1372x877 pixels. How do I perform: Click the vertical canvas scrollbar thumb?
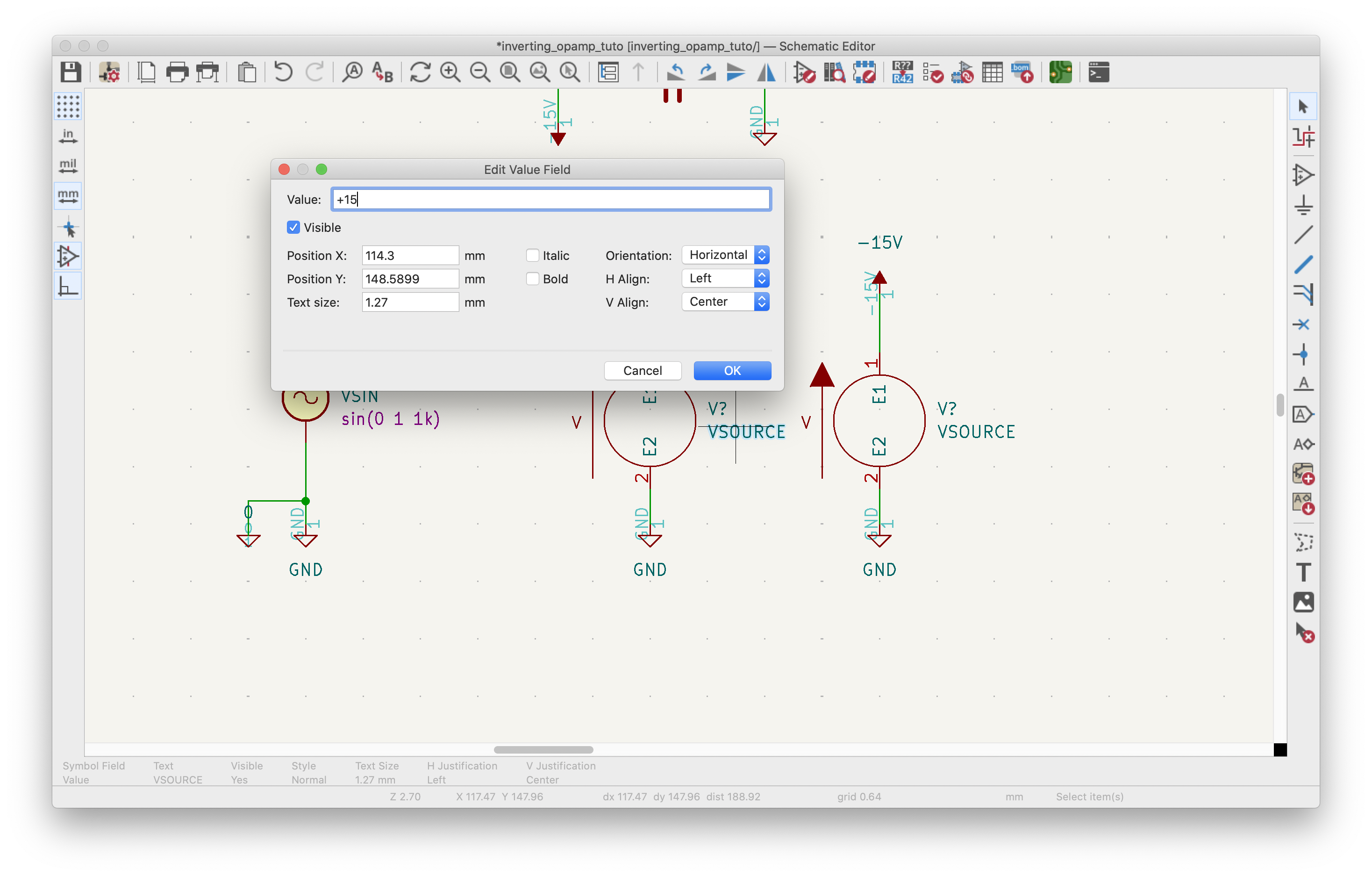pyautogui.click(x=1279, y=405)
